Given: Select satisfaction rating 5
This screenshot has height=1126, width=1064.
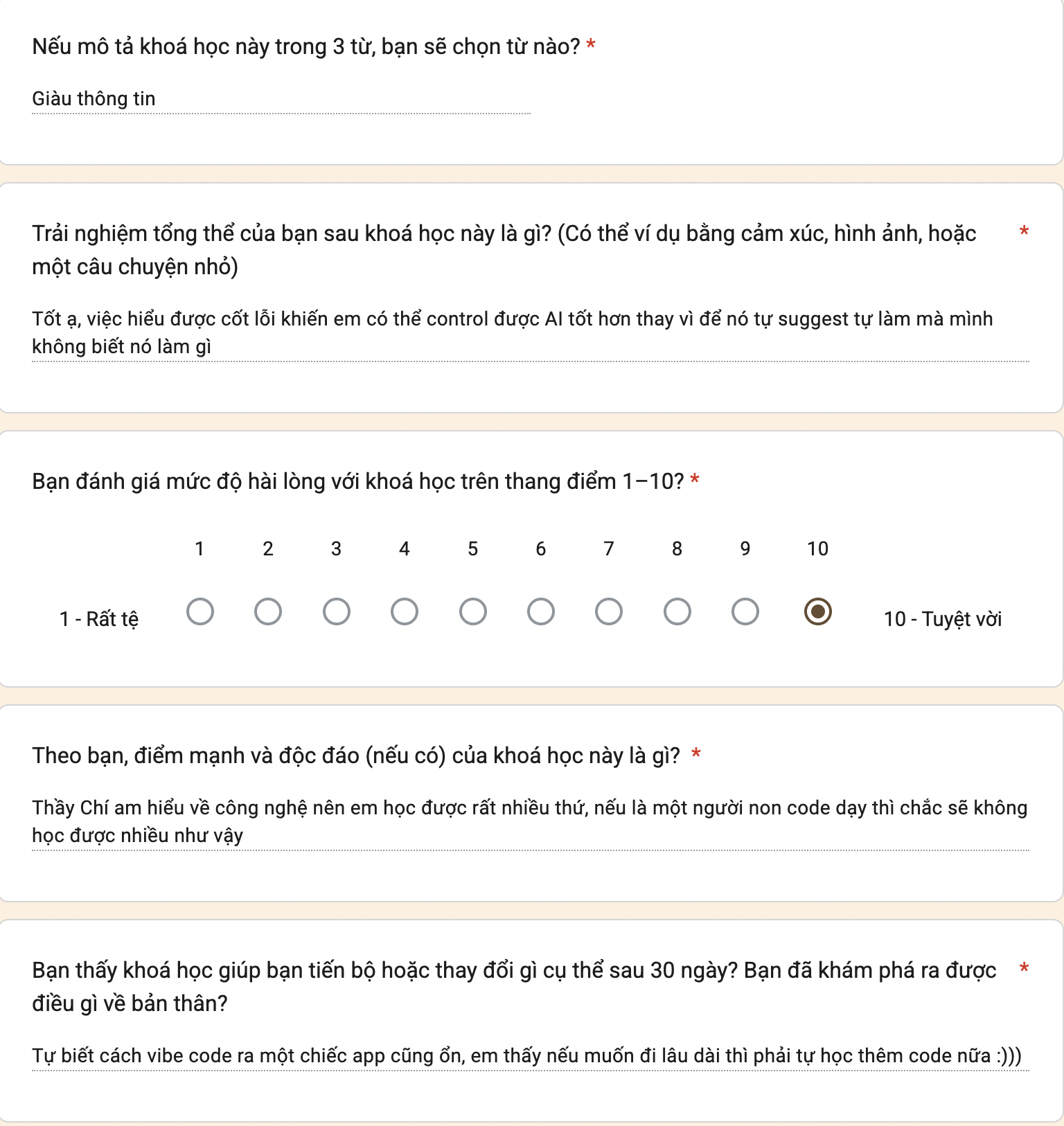Looking at the screenshot, I should [x=473, y=611].
